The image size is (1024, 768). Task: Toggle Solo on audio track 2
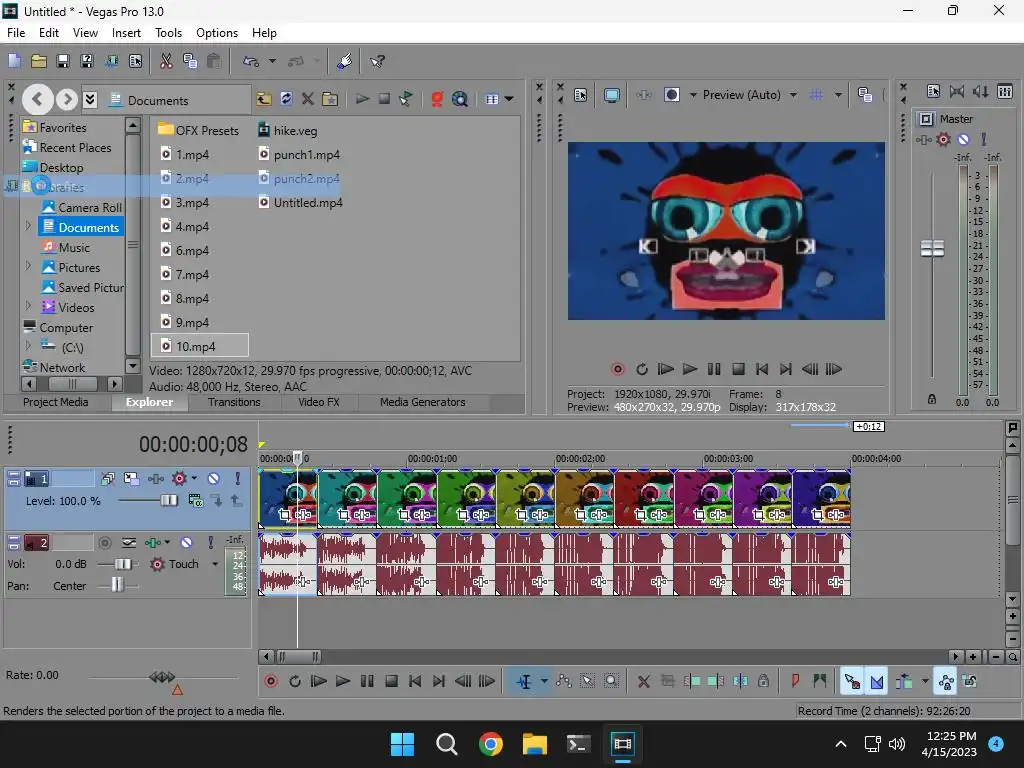pos(211,542)
